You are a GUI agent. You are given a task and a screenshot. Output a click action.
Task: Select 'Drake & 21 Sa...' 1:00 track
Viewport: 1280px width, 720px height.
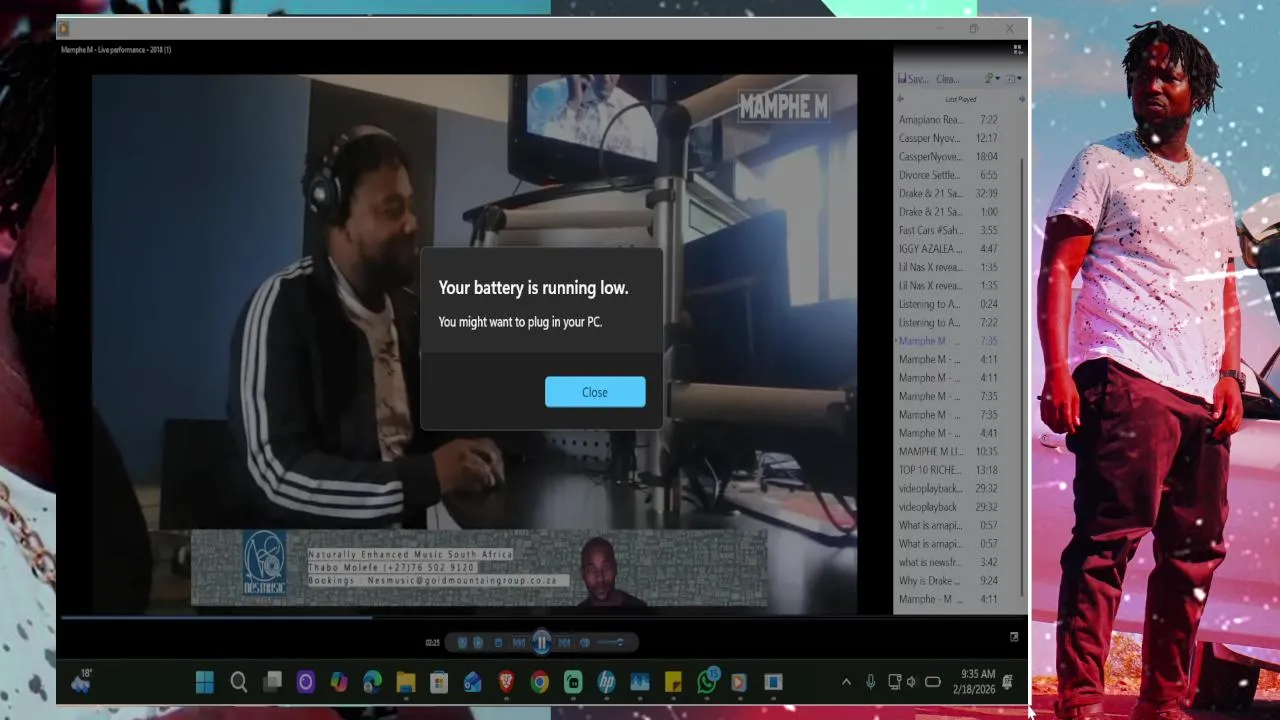[x=948, y=212]
